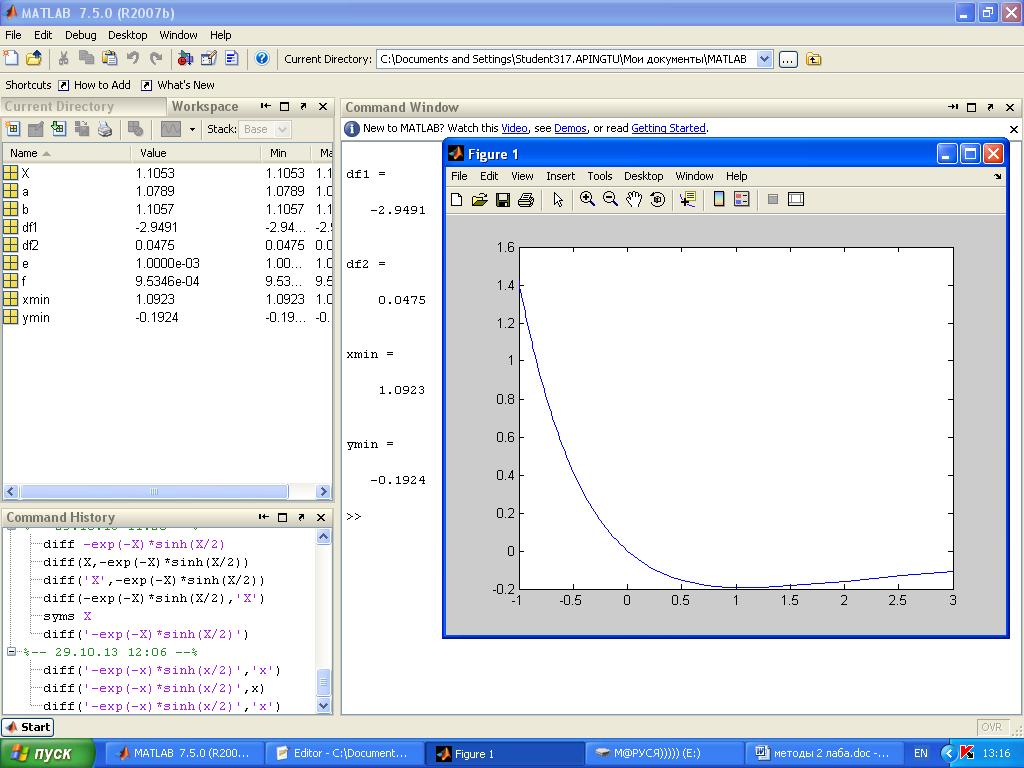1024x768 pixels.
Task: Click the Demos link in info bar
Action: click(x=570, y=129)
